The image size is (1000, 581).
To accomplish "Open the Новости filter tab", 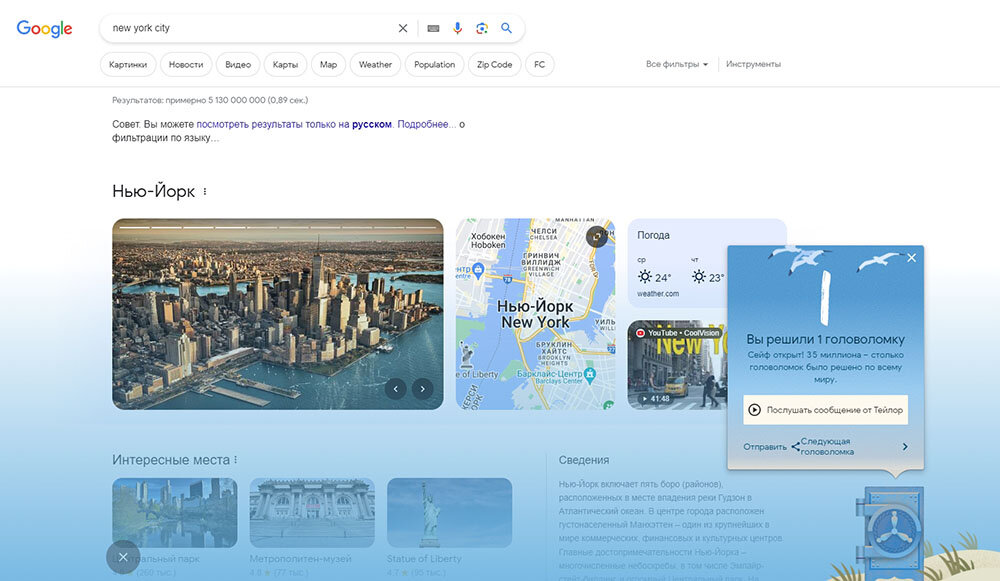I will [x=186, y=64].
